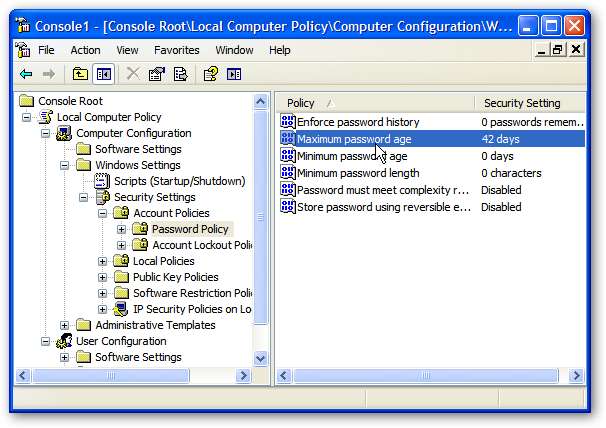Screen dimensions: 606x428
Task: Click the Up one level toolbar icon
Action: 80,73
